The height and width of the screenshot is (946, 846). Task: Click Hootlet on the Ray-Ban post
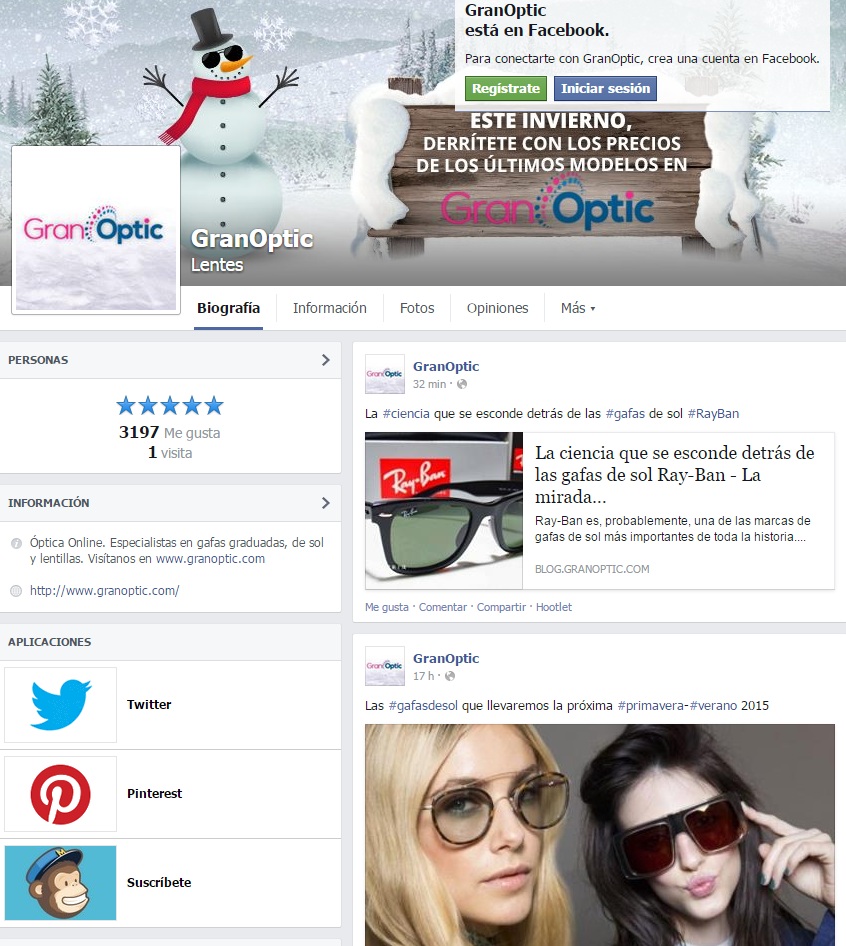click(554, 608)
